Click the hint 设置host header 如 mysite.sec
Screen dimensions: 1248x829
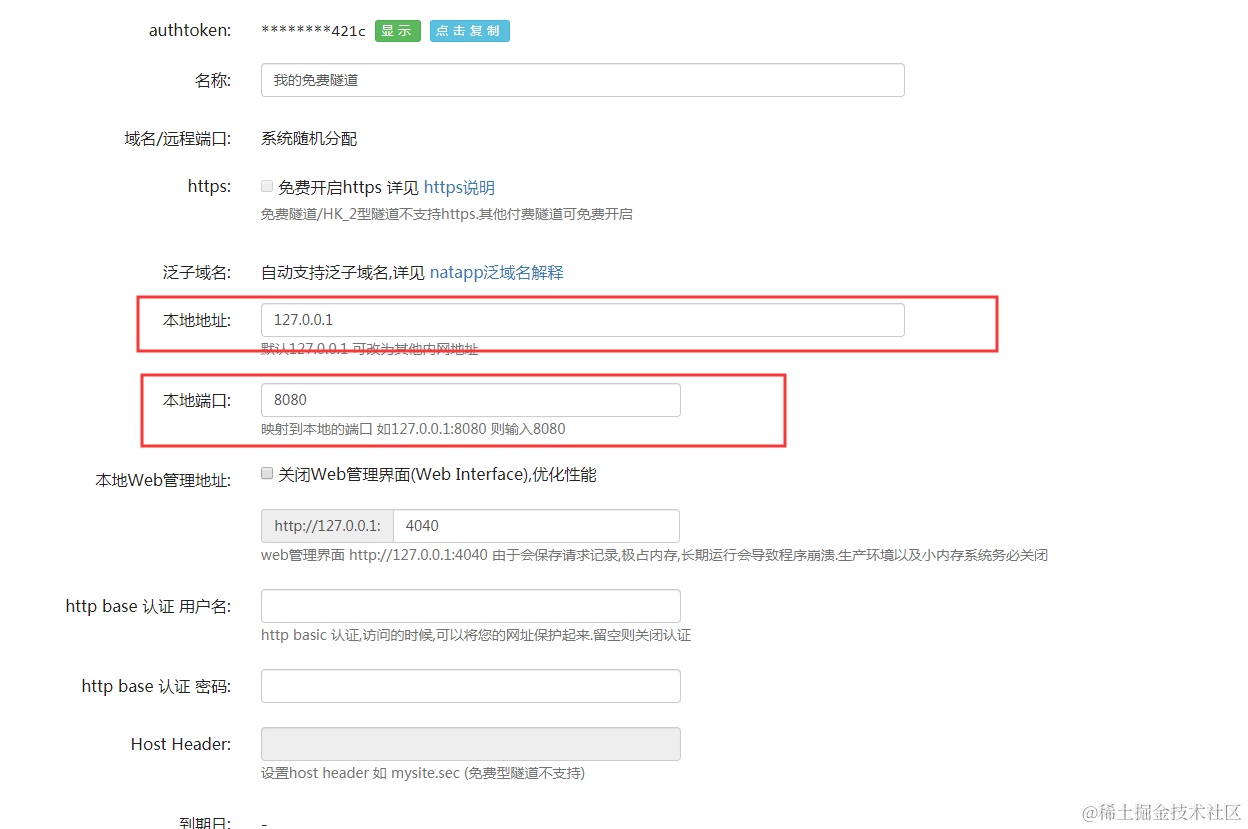tap(423, 773)
